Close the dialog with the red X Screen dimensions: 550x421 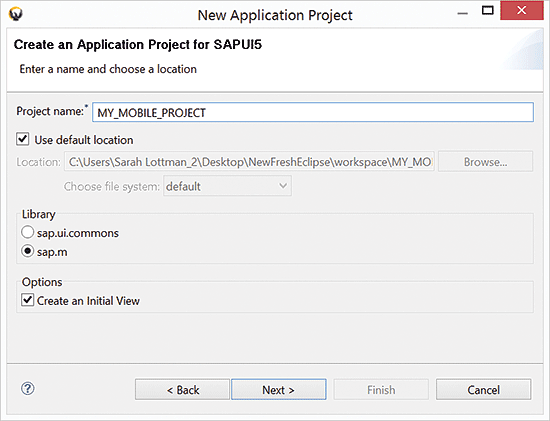pos(522,11)
